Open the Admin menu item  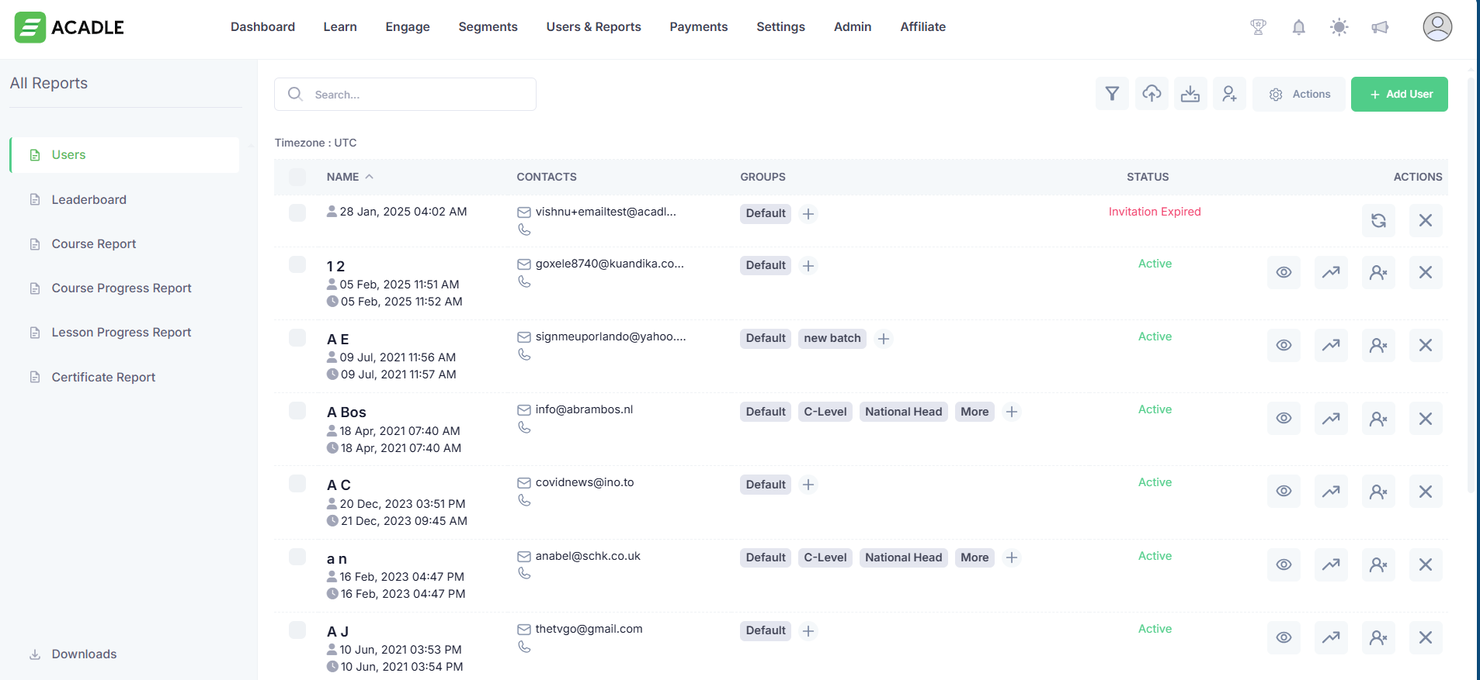(852, 27)
